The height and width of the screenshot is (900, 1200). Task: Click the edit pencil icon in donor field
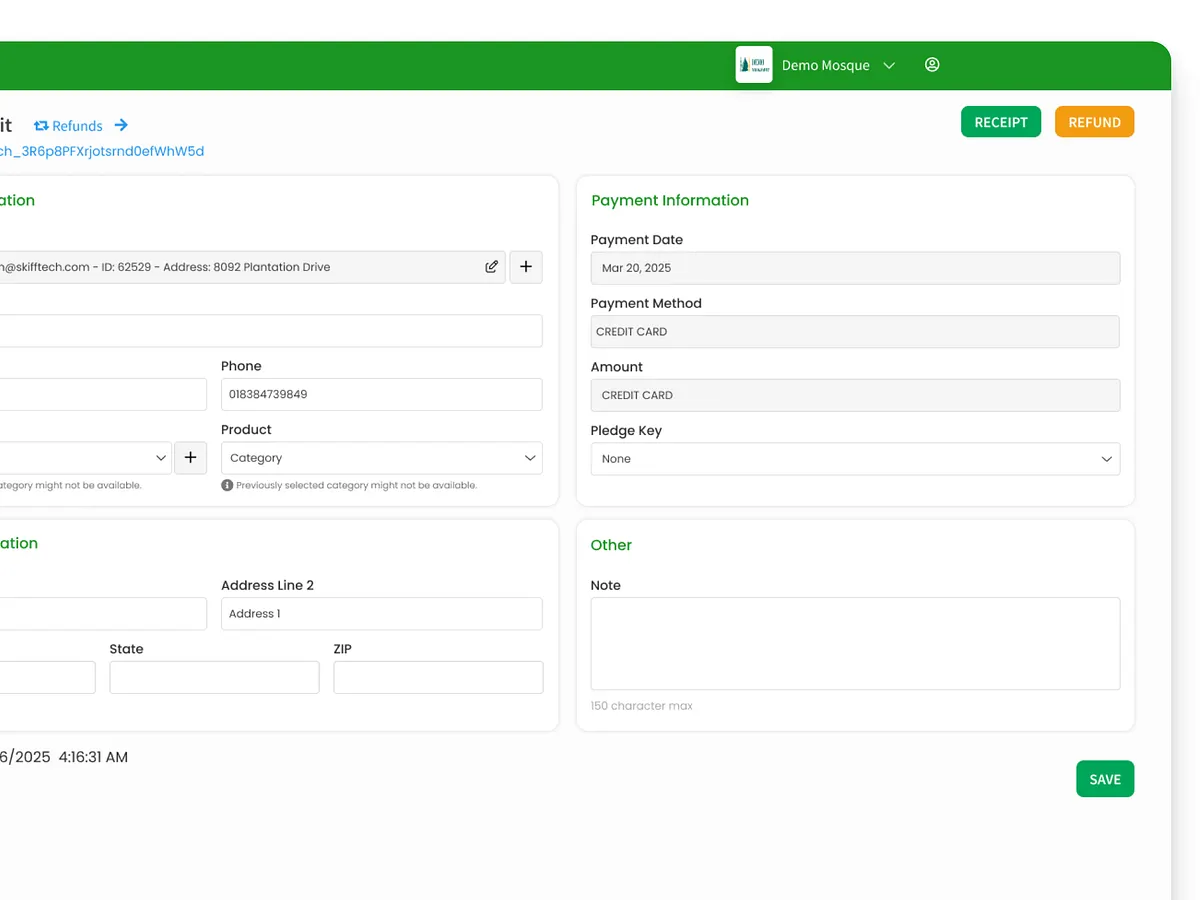point(491,267)
